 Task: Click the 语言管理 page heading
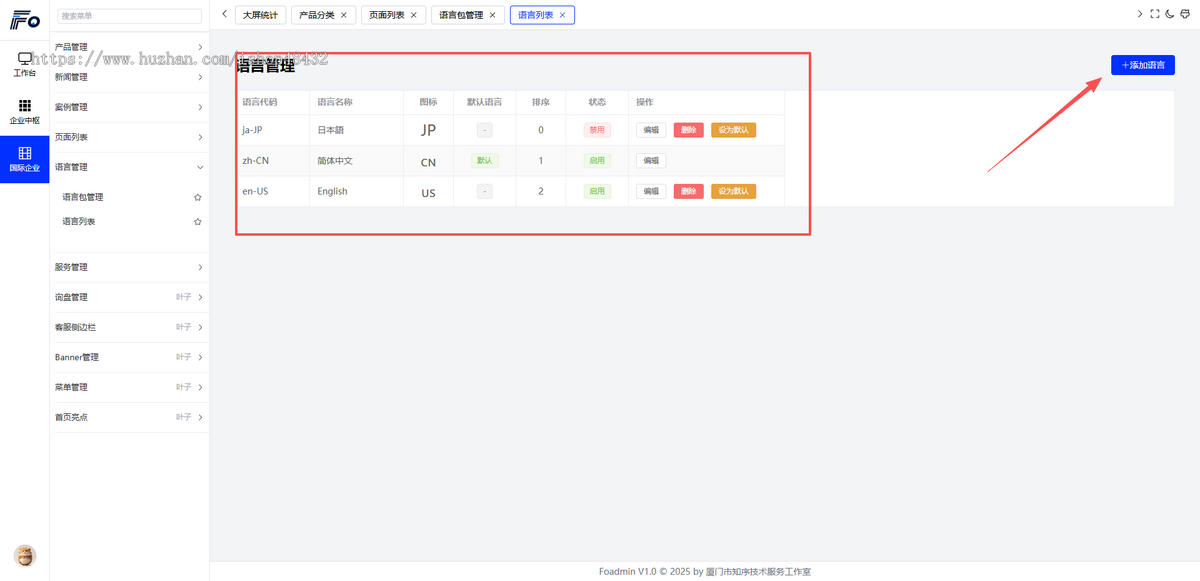pos(266,66)
